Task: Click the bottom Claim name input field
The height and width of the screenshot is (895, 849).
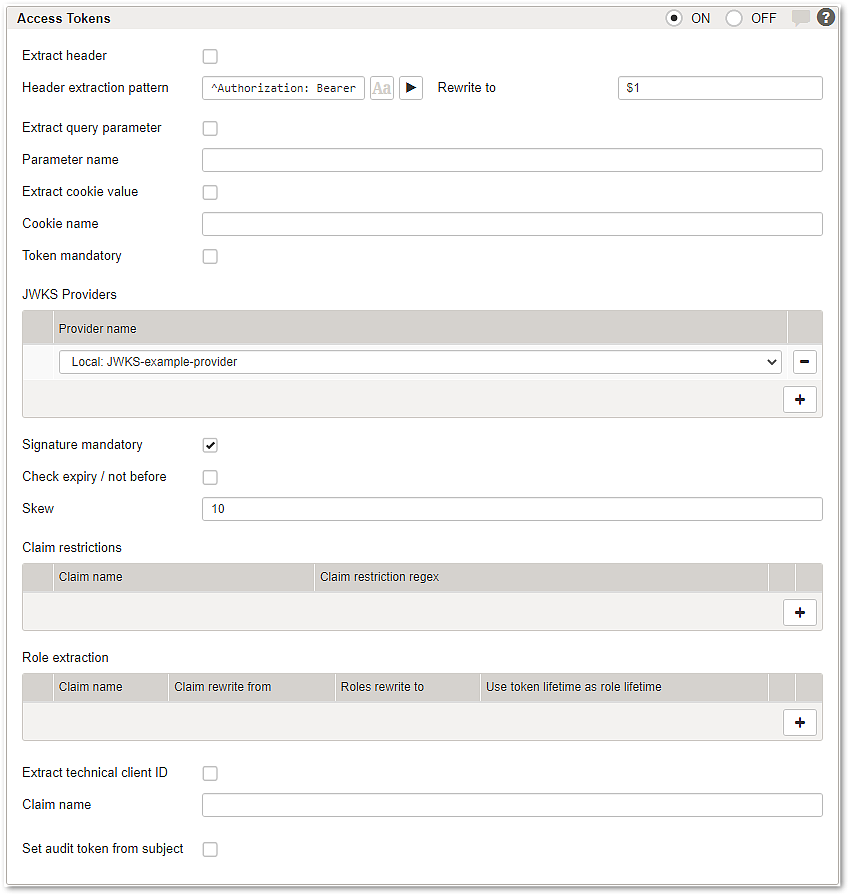Action: click(512, 805)
